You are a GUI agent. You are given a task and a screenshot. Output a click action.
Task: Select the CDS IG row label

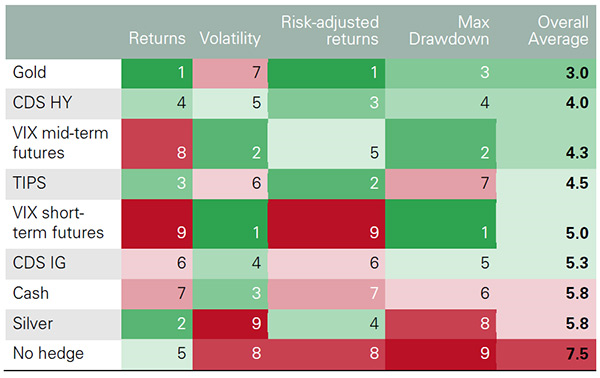39,263
